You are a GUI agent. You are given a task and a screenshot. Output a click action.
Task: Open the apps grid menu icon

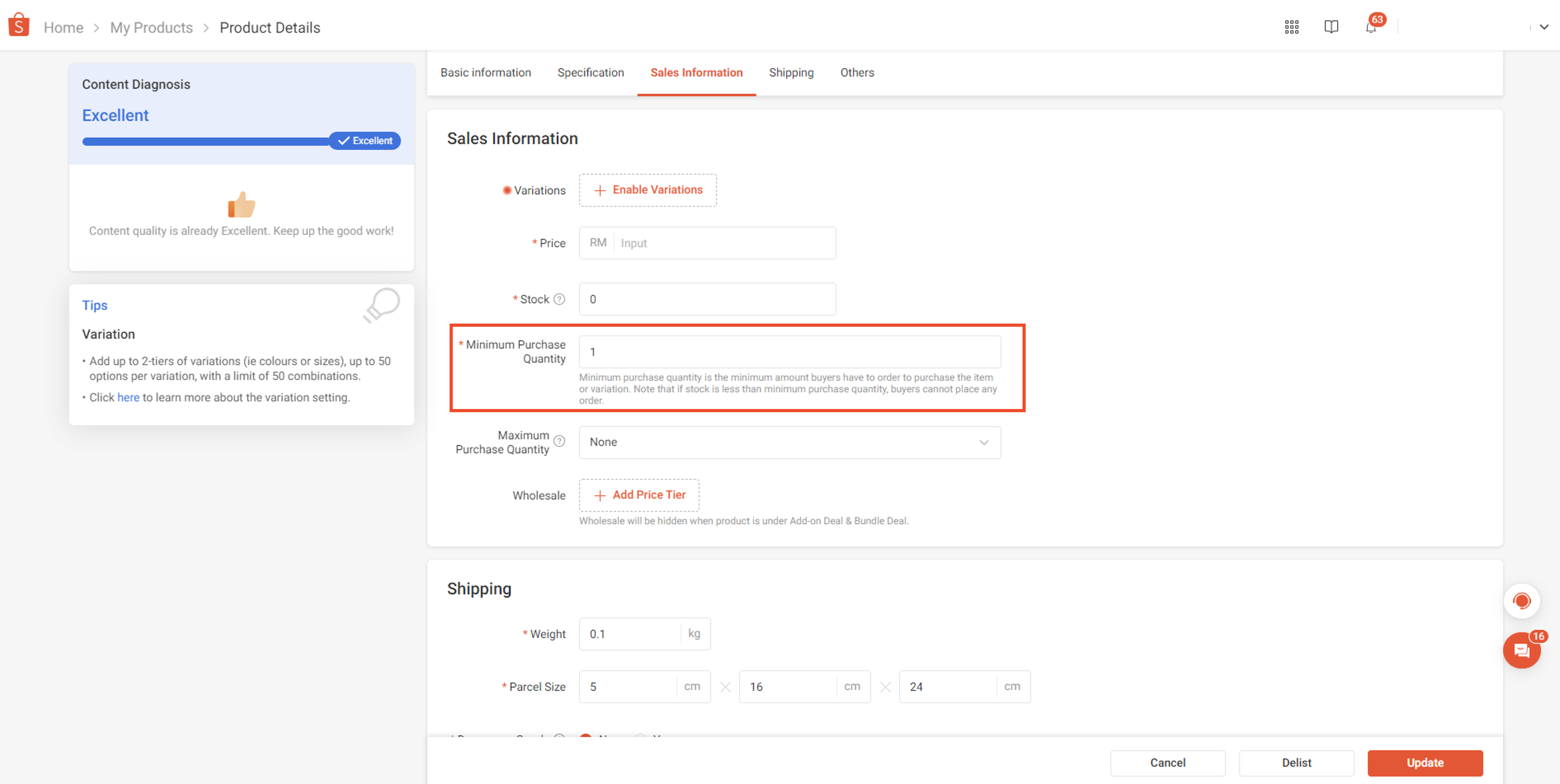[x=1292, y=27]
